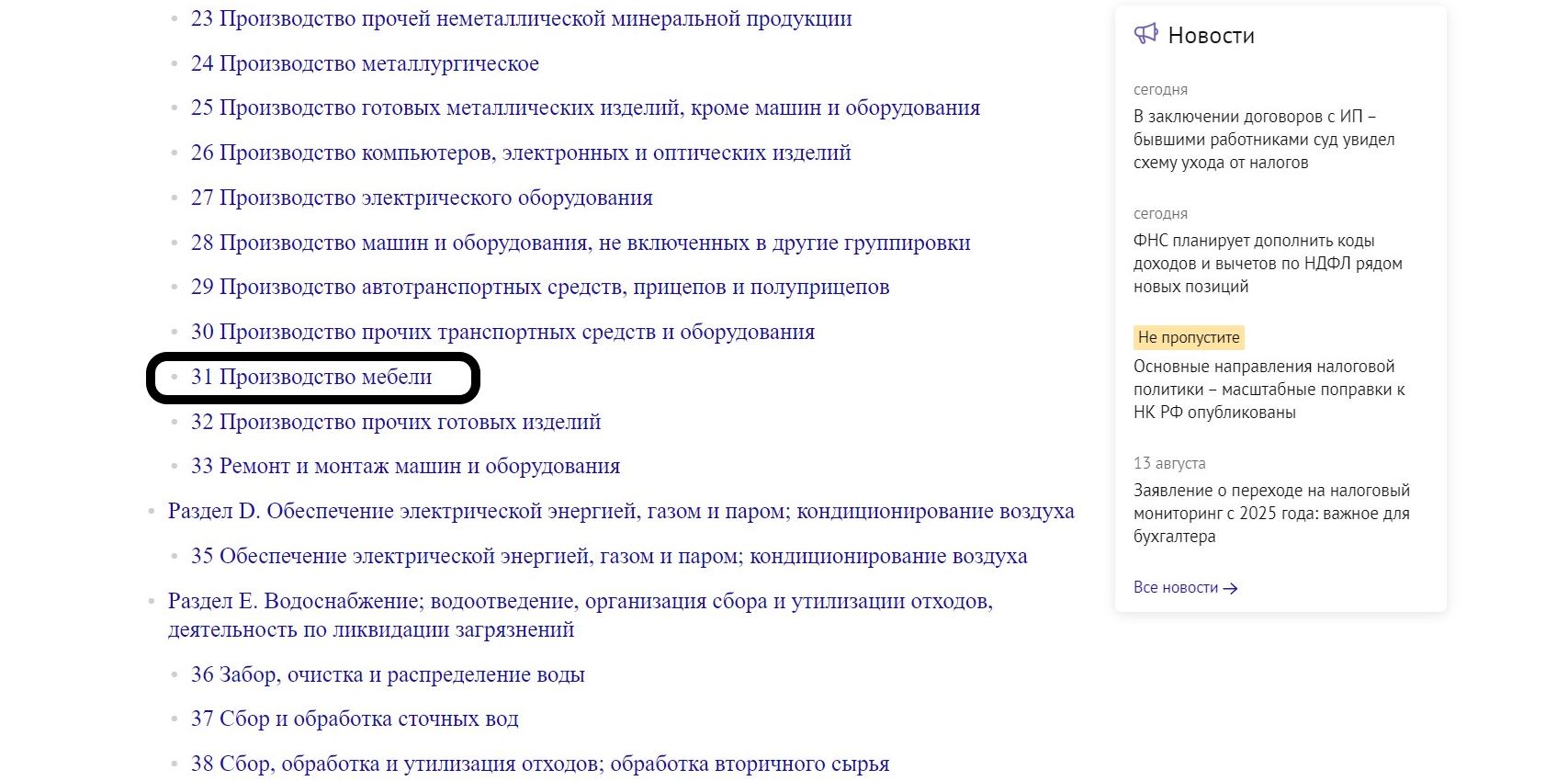This screenshot has width=1568, height=781.
Task: Read news about договоры с ИП
Action: (1263, 140)
